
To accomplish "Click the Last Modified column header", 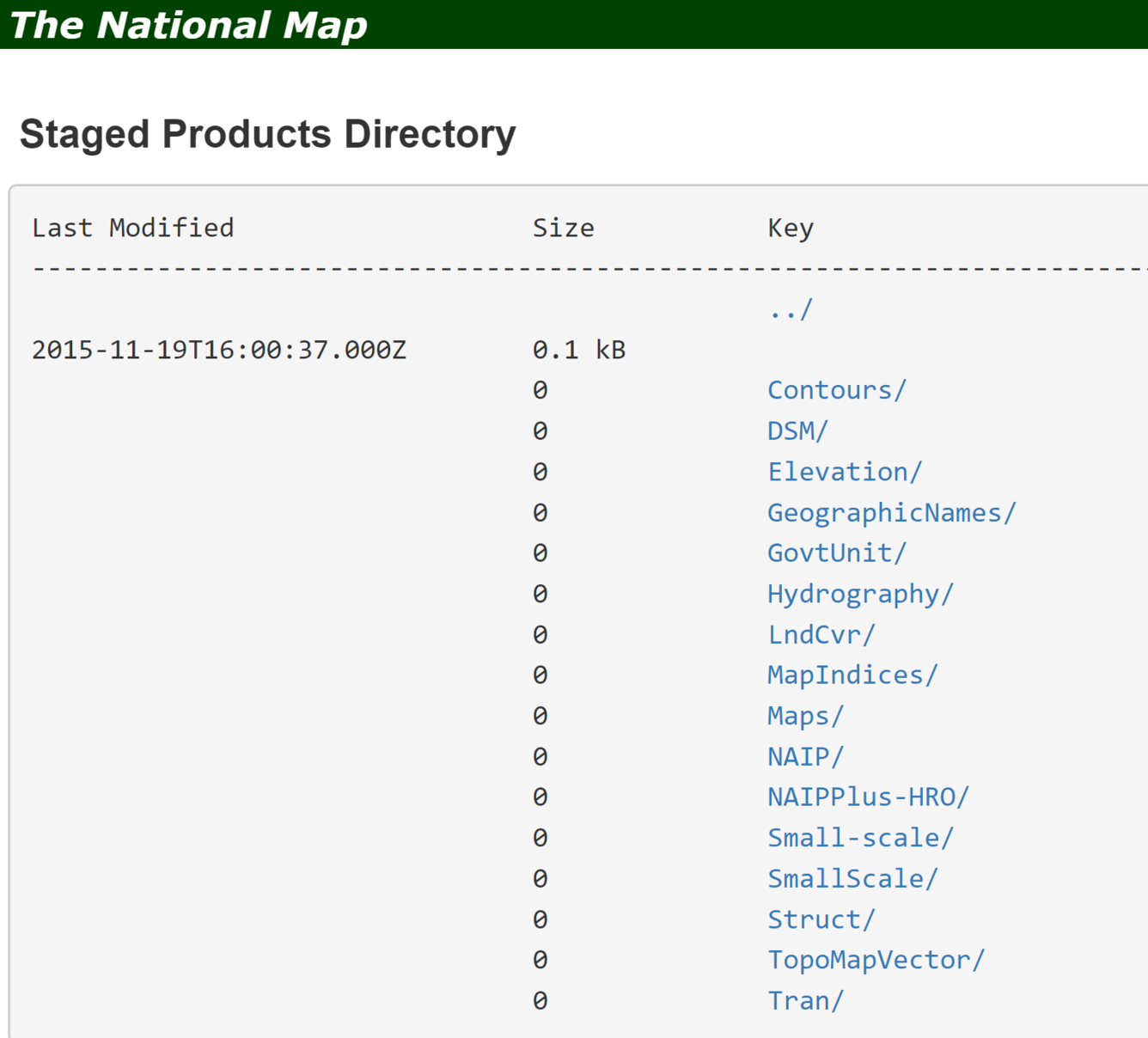I will pyautogui.click(x=133, y=228).
